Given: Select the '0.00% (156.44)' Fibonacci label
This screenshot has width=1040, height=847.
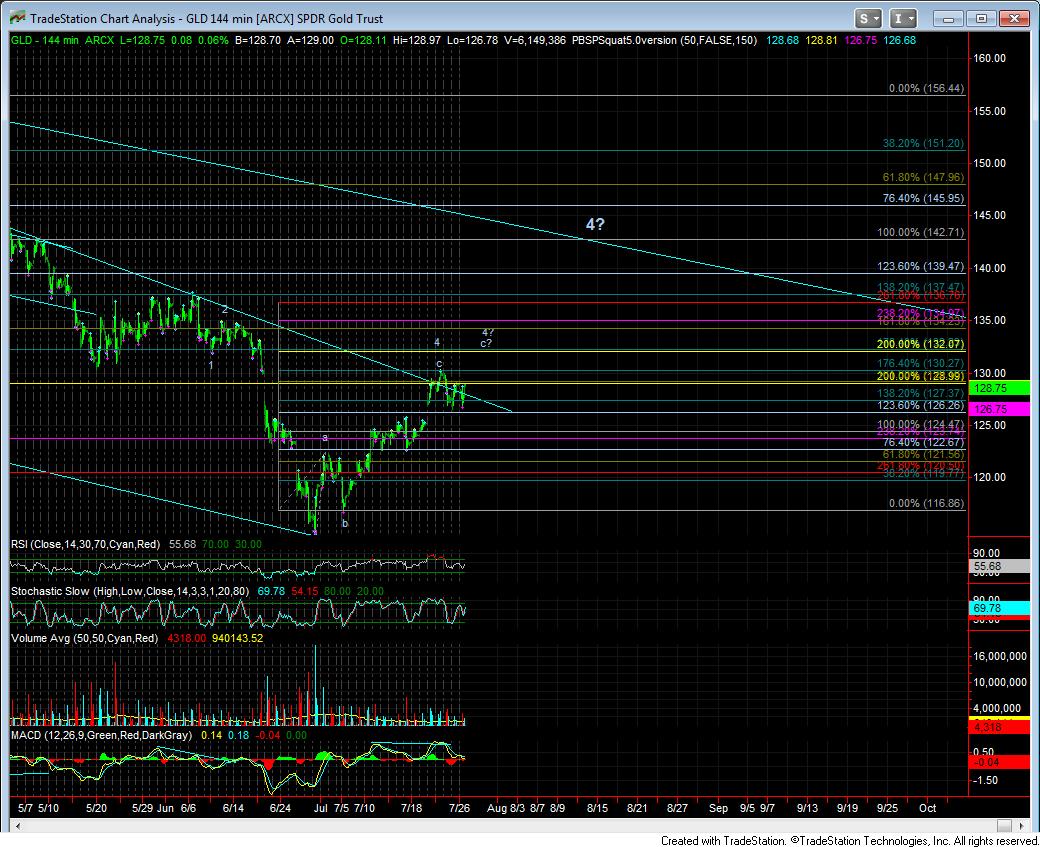Looking at the screenshot, I should tap(927, 88).
